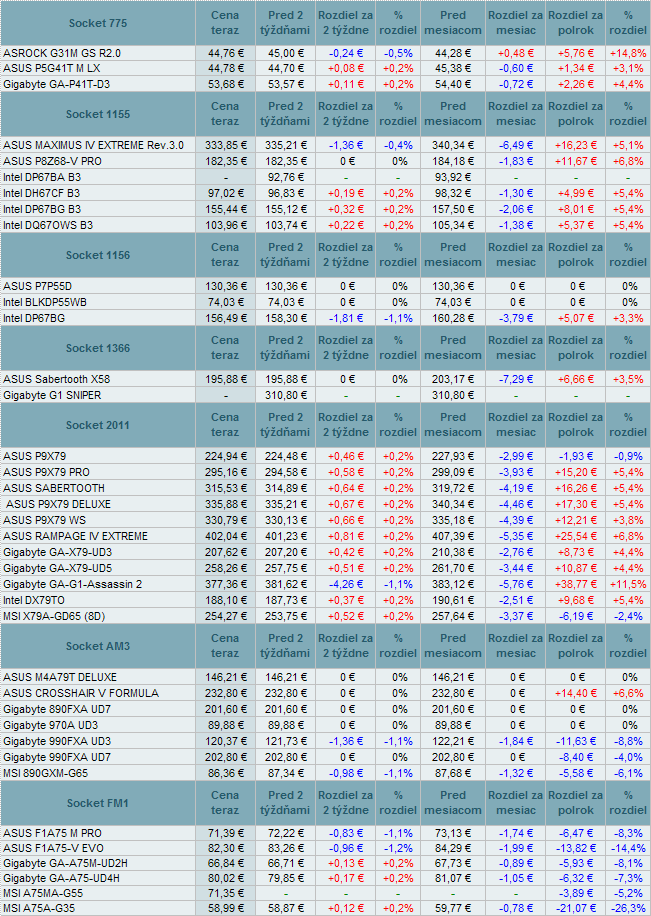Click ASROCK G31M half-year percent +14,8%
This screenshot has height=916, width=651.
tap(628, 53)
